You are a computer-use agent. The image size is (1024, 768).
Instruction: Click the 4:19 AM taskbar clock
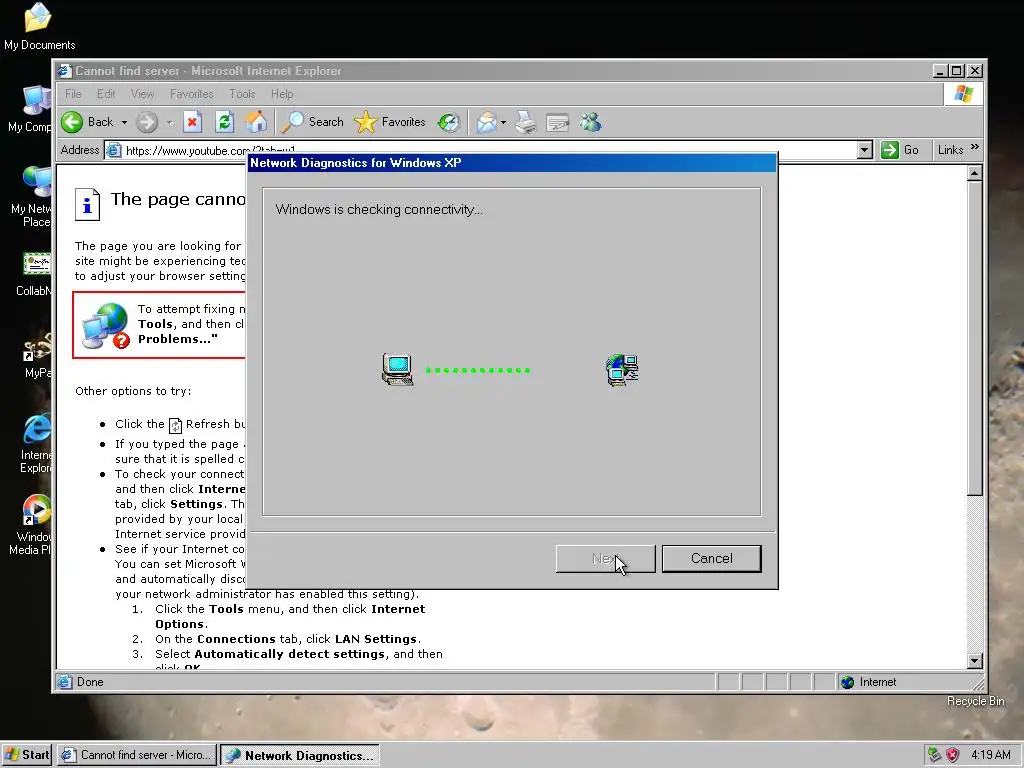[991, 755]
